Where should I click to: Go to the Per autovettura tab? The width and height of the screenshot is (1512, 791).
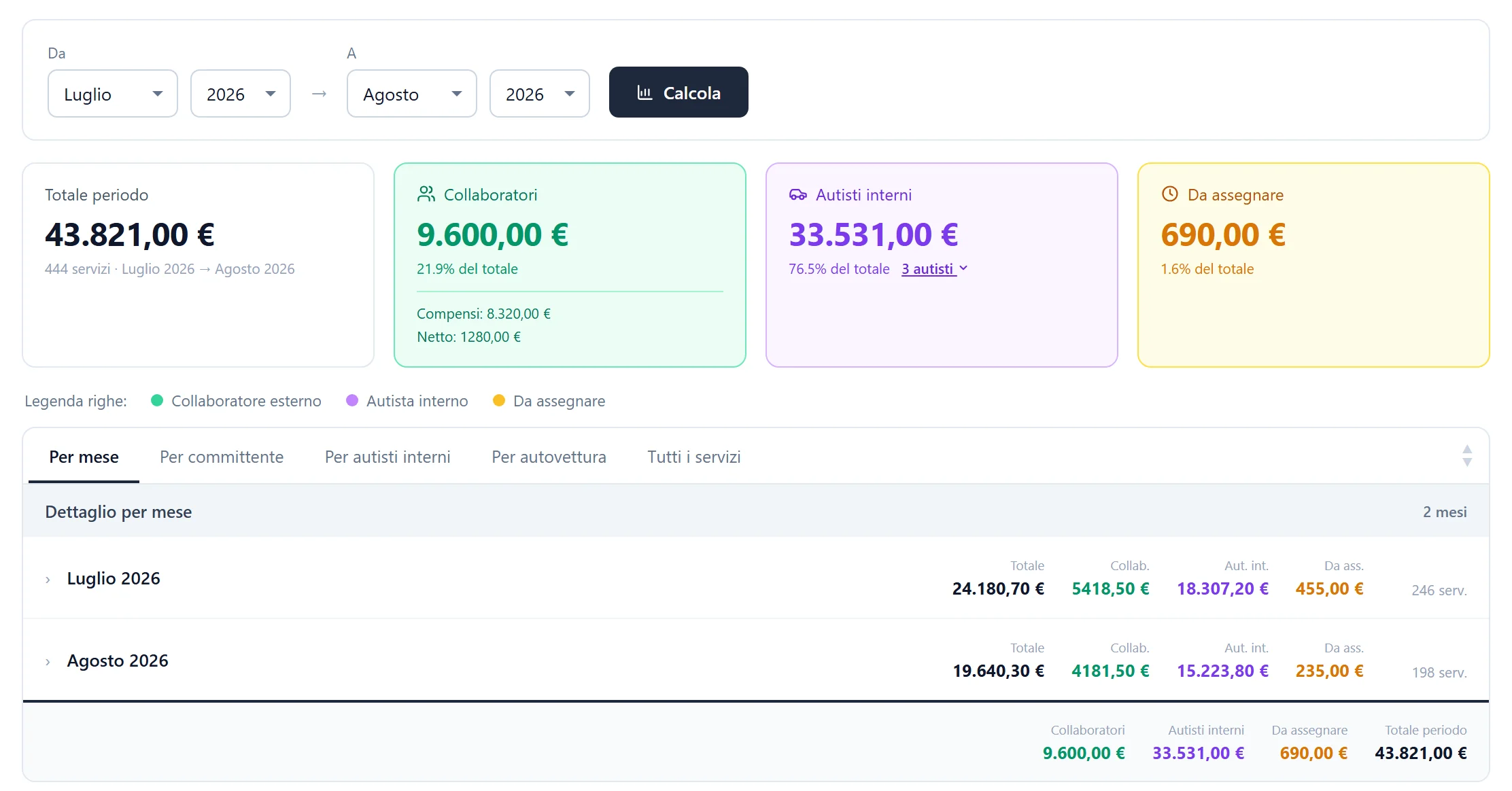pos(549,457)
